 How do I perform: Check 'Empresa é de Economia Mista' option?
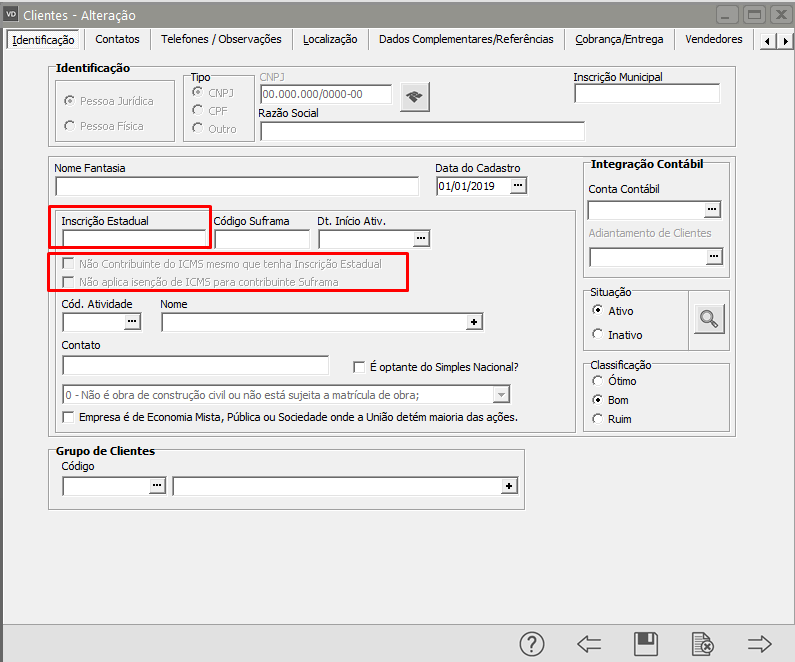[x=68, y=416]
